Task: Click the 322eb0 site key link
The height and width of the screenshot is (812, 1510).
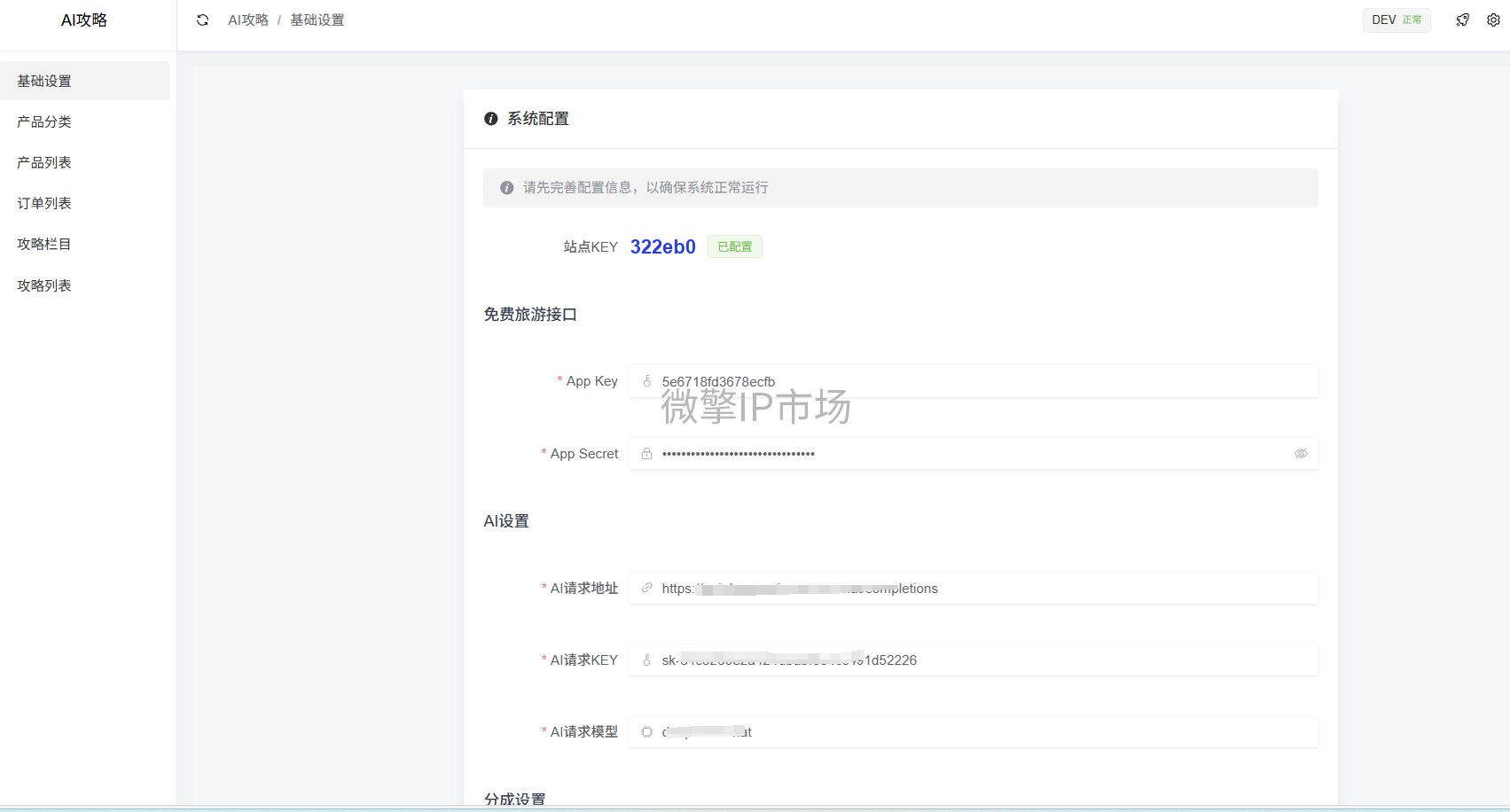Action: [x=662, y=246]
